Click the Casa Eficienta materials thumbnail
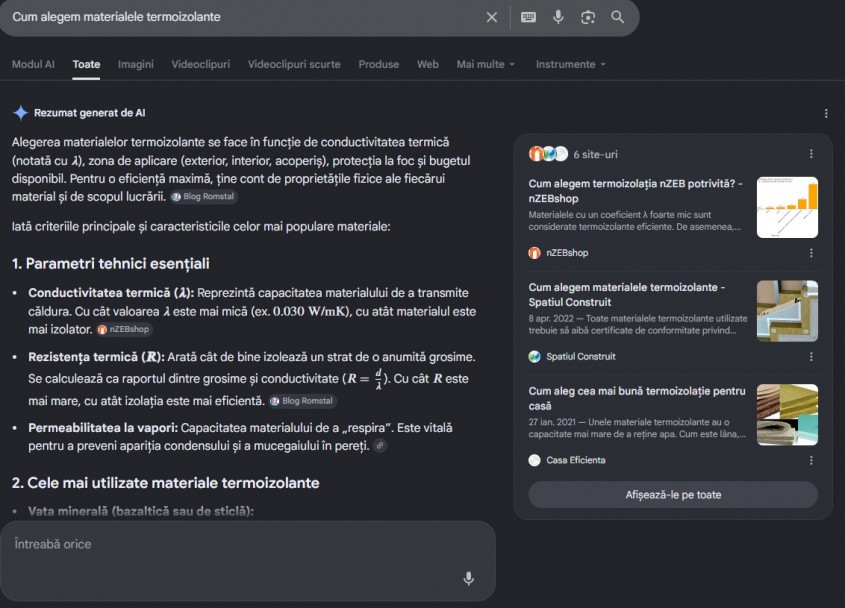This screenshot has width=845, height=608. point(787,414)
